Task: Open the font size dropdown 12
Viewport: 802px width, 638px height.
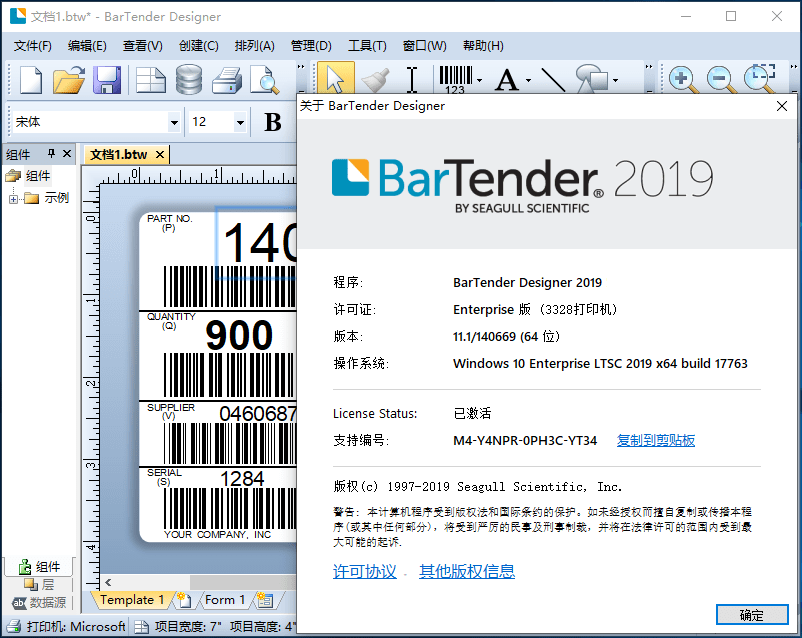Action: pos(240,122)
